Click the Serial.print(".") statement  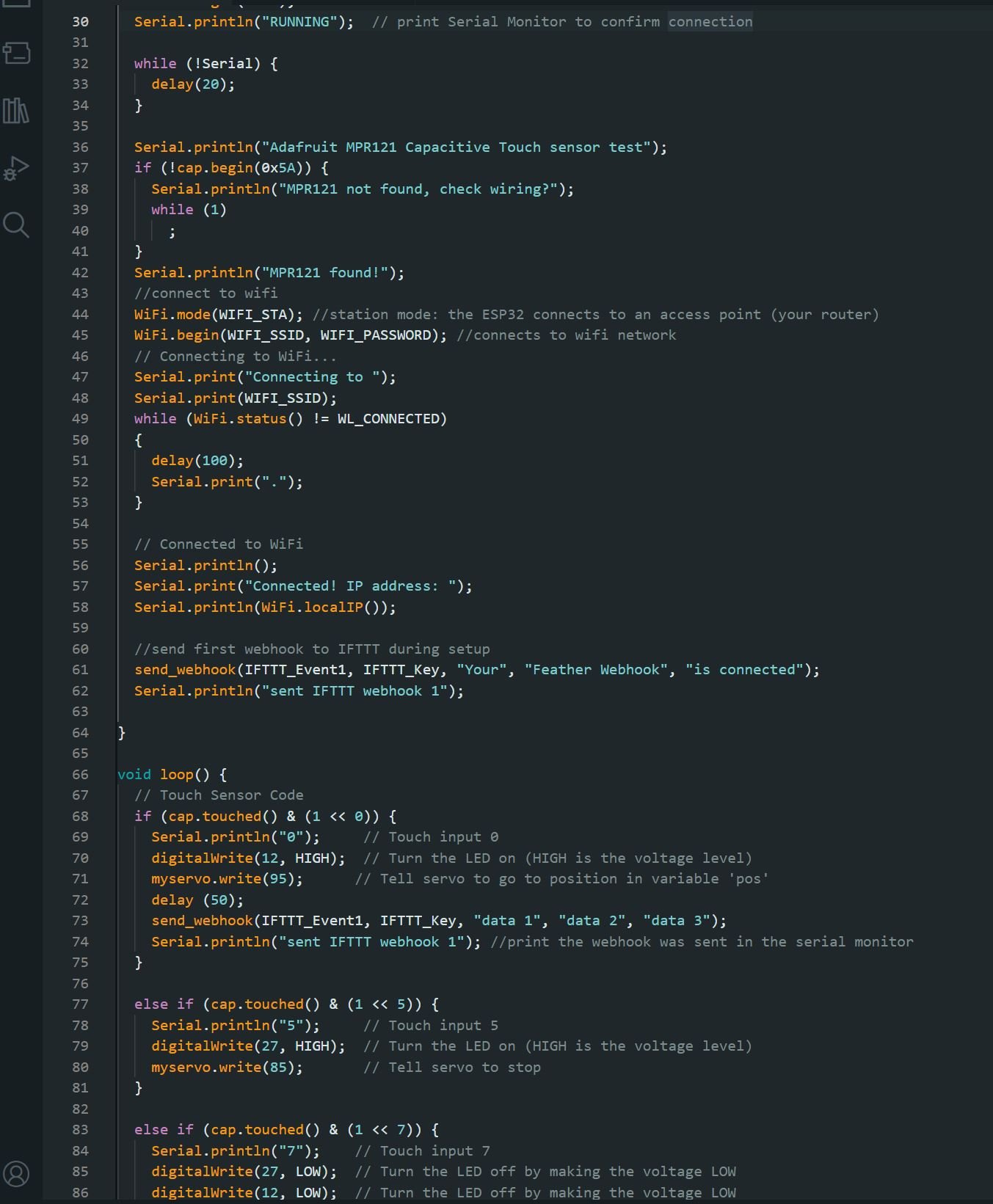(227, 482)
